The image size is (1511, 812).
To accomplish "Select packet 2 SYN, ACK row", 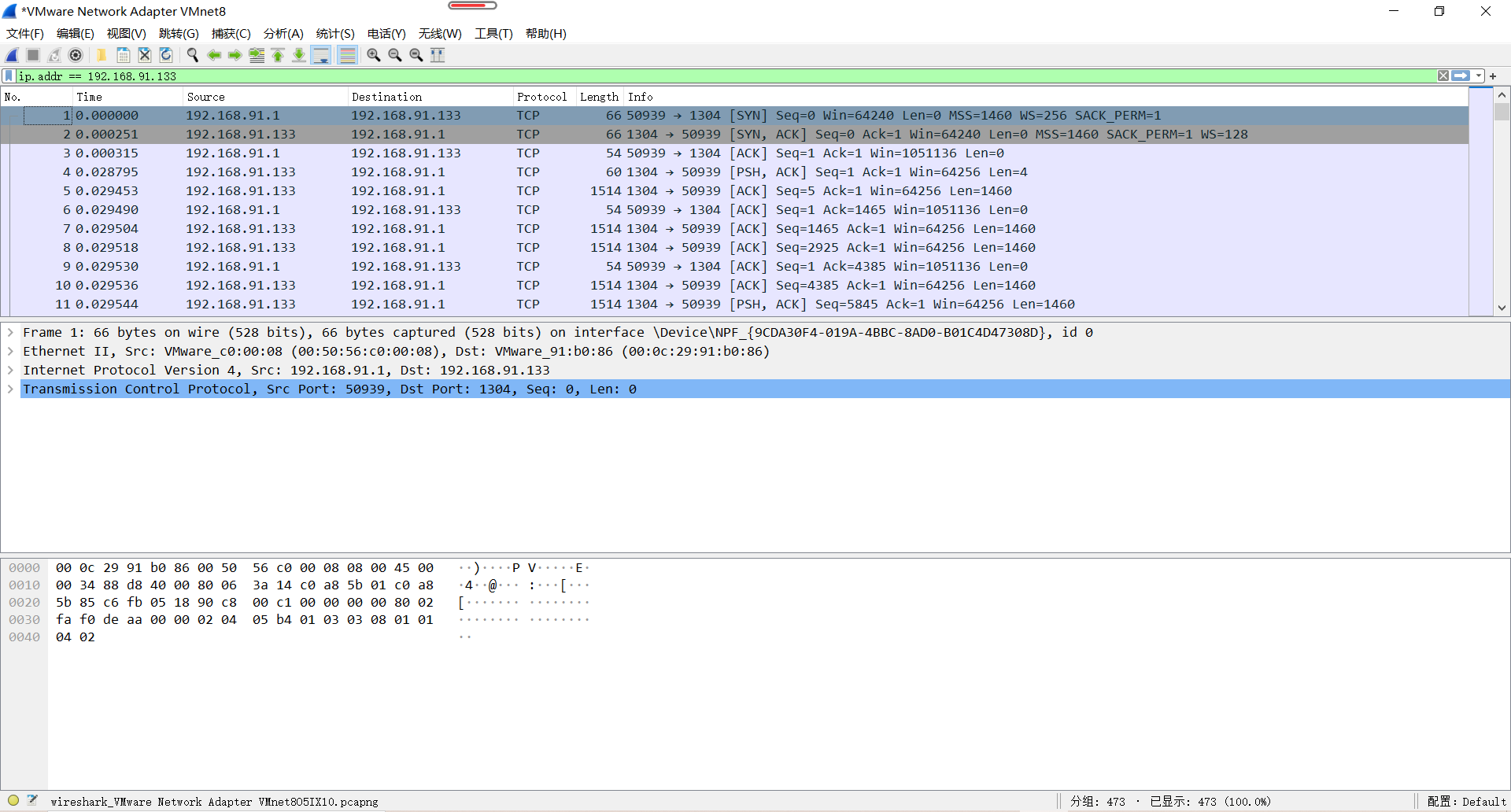I will click(735, 135).
